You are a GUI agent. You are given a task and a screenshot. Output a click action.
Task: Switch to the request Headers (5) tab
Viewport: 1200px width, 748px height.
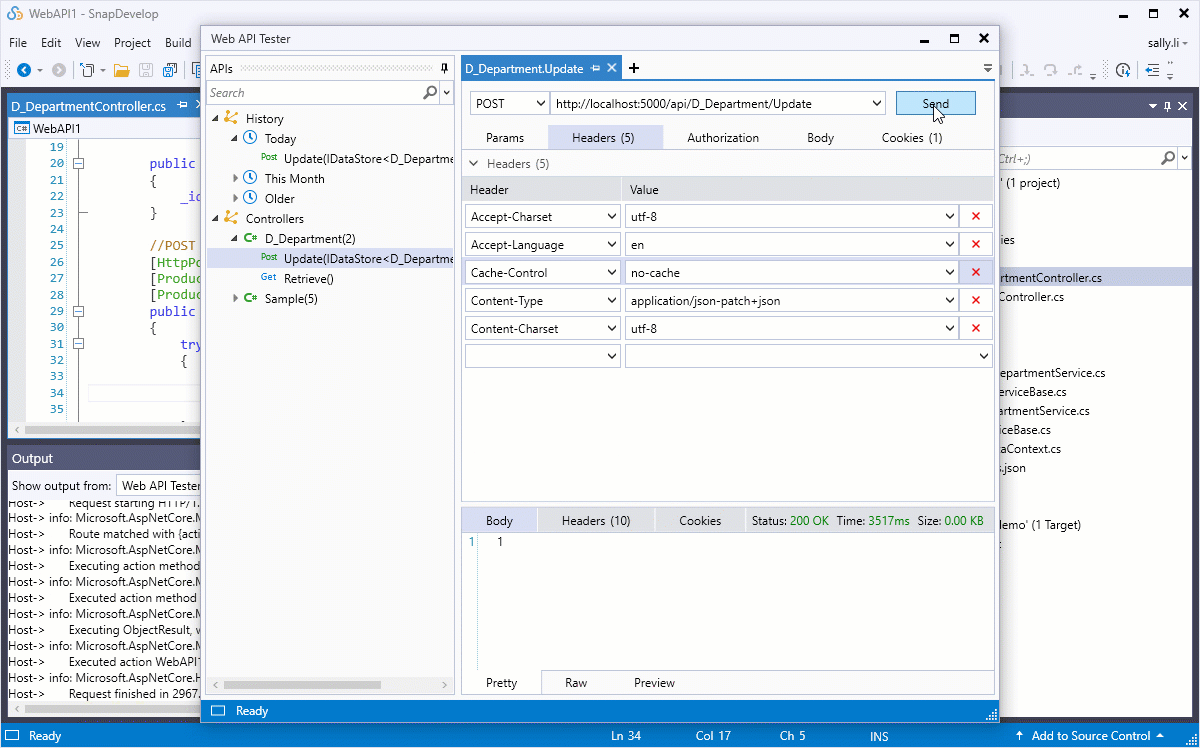click(x=603, y=138)
